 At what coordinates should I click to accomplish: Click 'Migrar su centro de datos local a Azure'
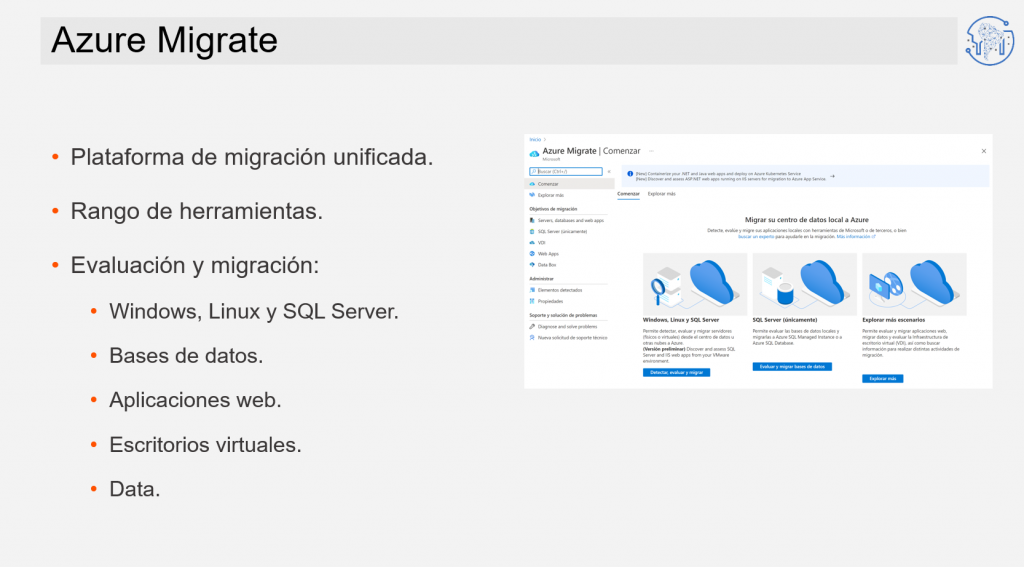(x=807, y=220)
